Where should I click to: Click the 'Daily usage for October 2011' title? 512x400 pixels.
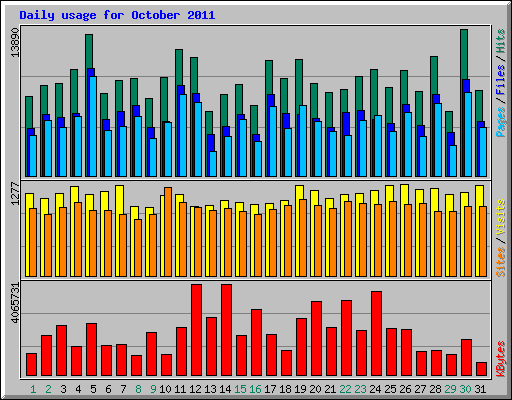coord(117,15)
